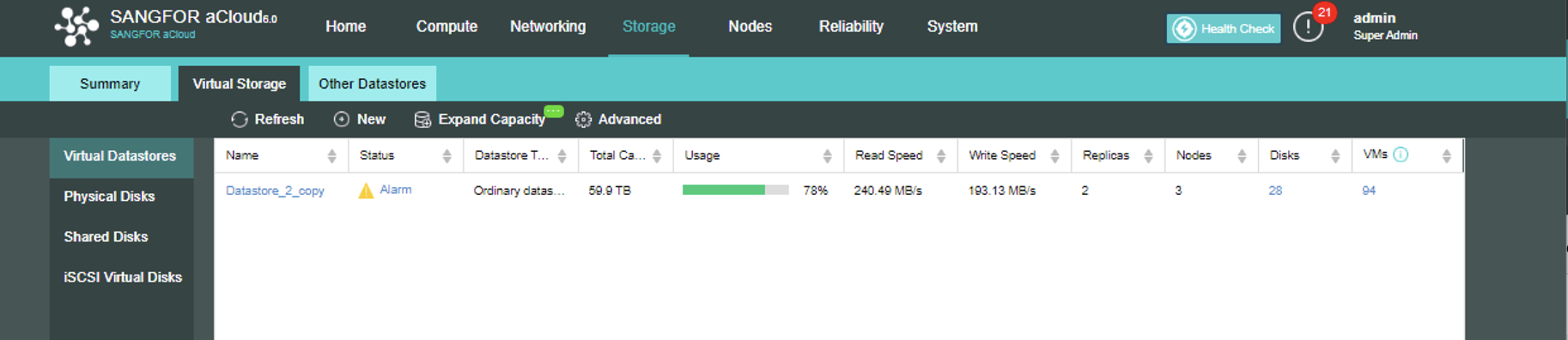The width and height of the screenshot is (1568, 340).
Task: Open alerts bell with 21 notifications
Action: 1309,27
